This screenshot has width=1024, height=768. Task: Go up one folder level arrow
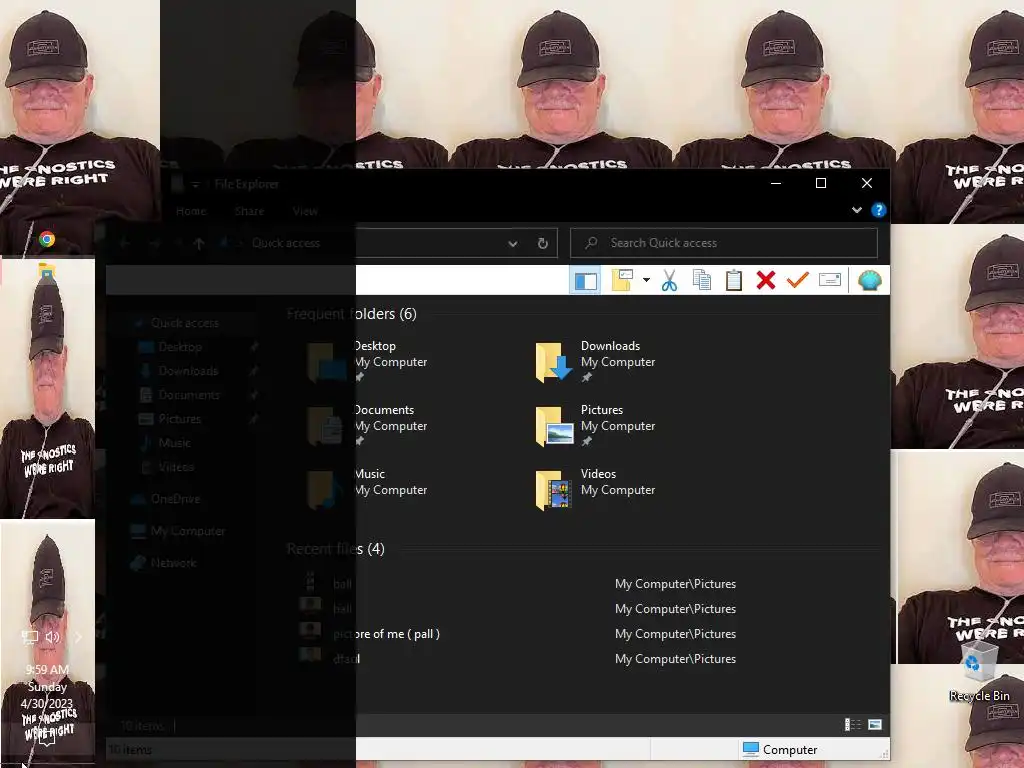199,244
